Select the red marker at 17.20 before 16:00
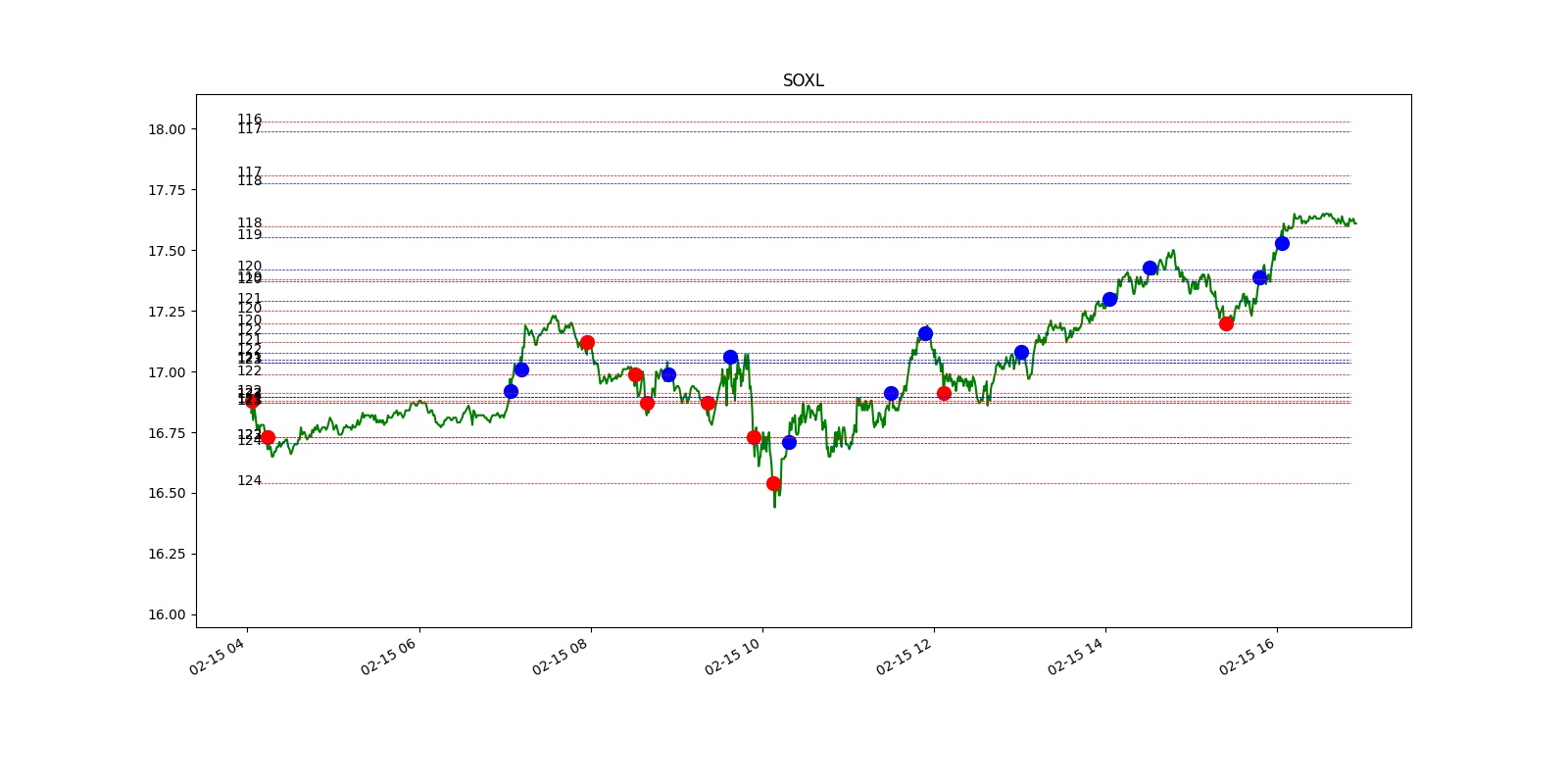Viewport: 1568px width, 784px height. (1226, 323)
